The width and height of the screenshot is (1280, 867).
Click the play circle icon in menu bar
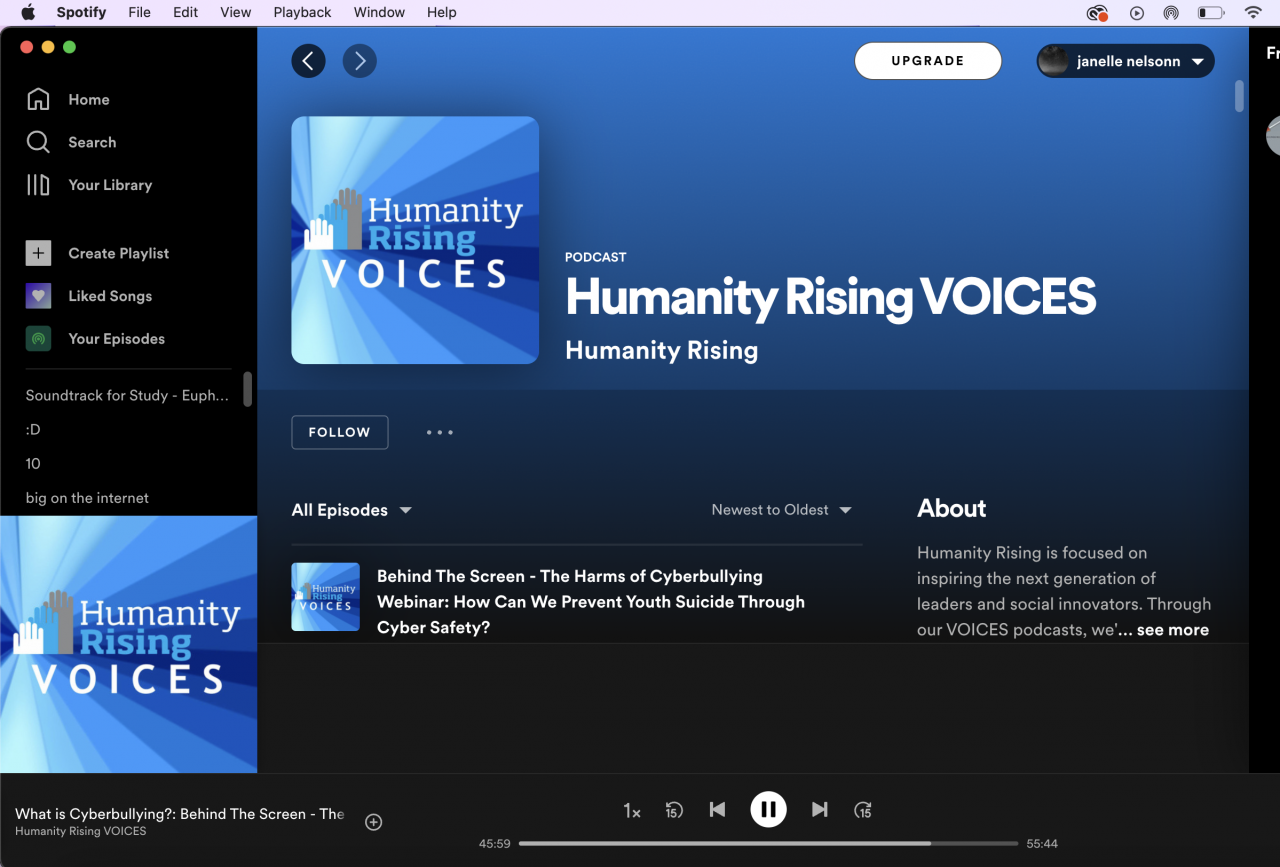click(1137, 13)
